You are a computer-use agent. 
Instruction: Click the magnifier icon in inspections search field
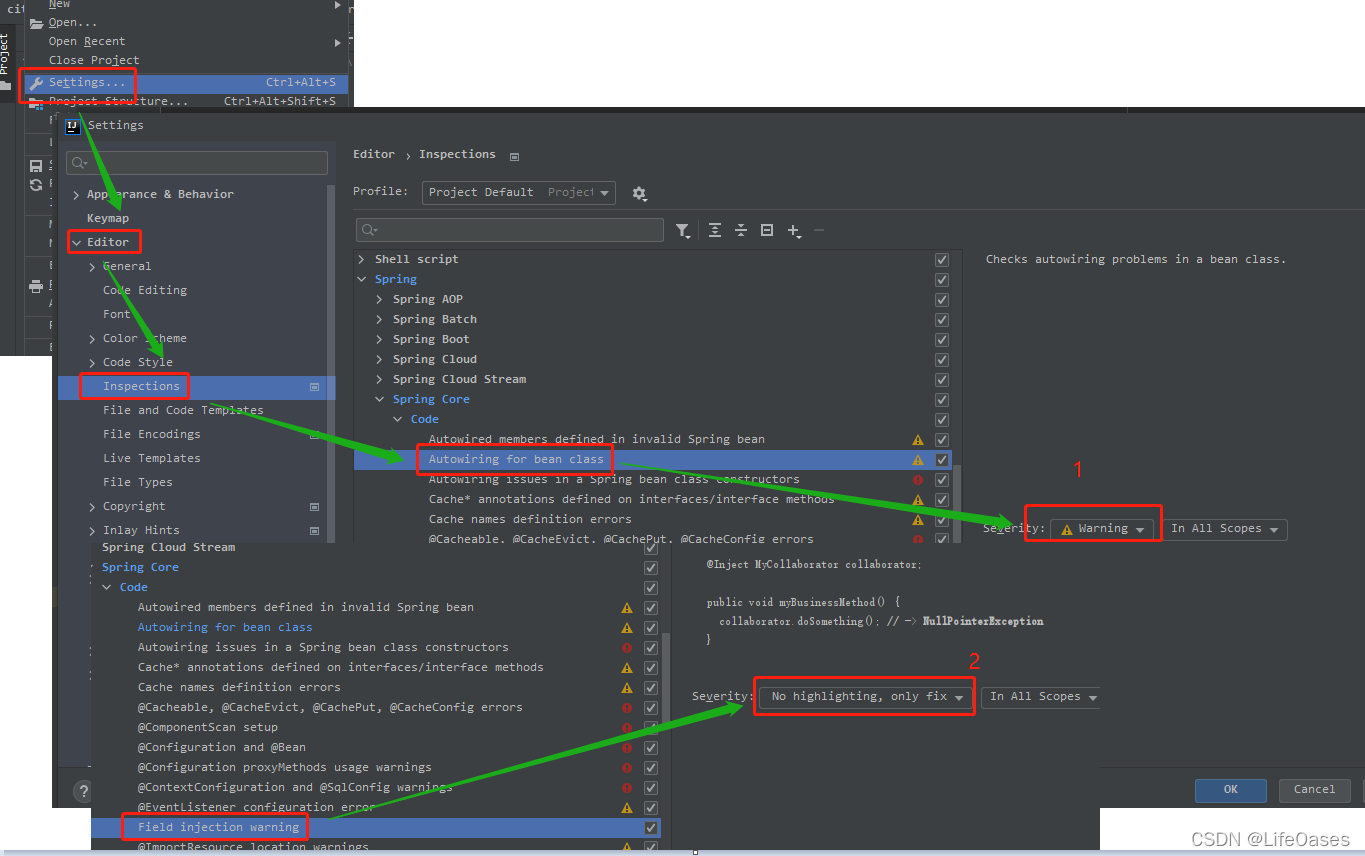pyautogui.click(x=369, y=231)
